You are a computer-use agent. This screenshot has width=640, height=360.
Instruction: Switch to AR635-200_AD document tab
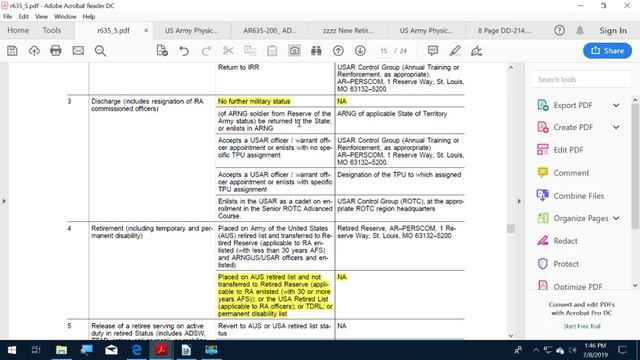[x=270, y=31]
